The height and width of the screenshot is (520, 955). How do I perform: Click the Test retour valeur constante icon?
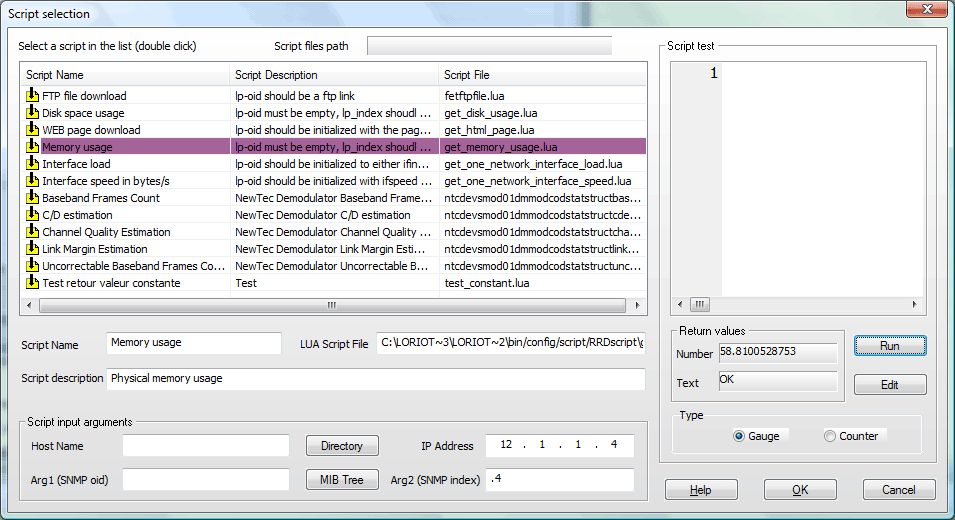click(x=32, y=283)
